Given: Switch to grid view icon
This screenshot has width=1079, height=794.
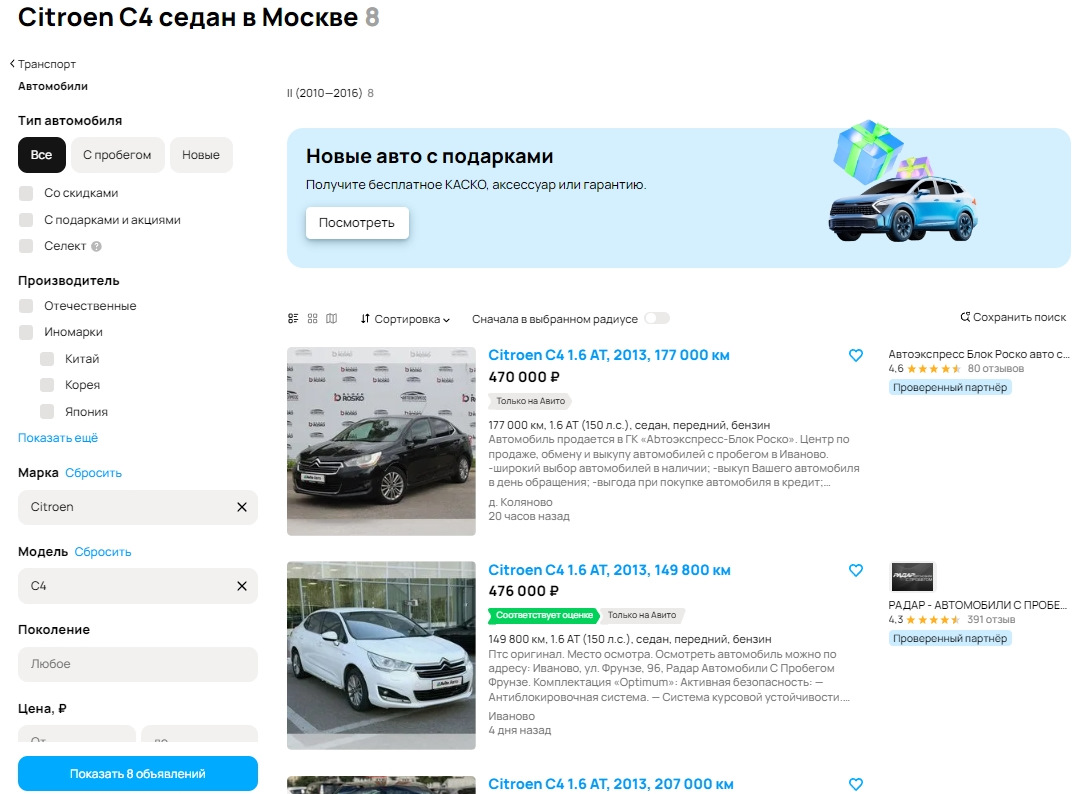Looking at the screenshot, I should point(312,319).
